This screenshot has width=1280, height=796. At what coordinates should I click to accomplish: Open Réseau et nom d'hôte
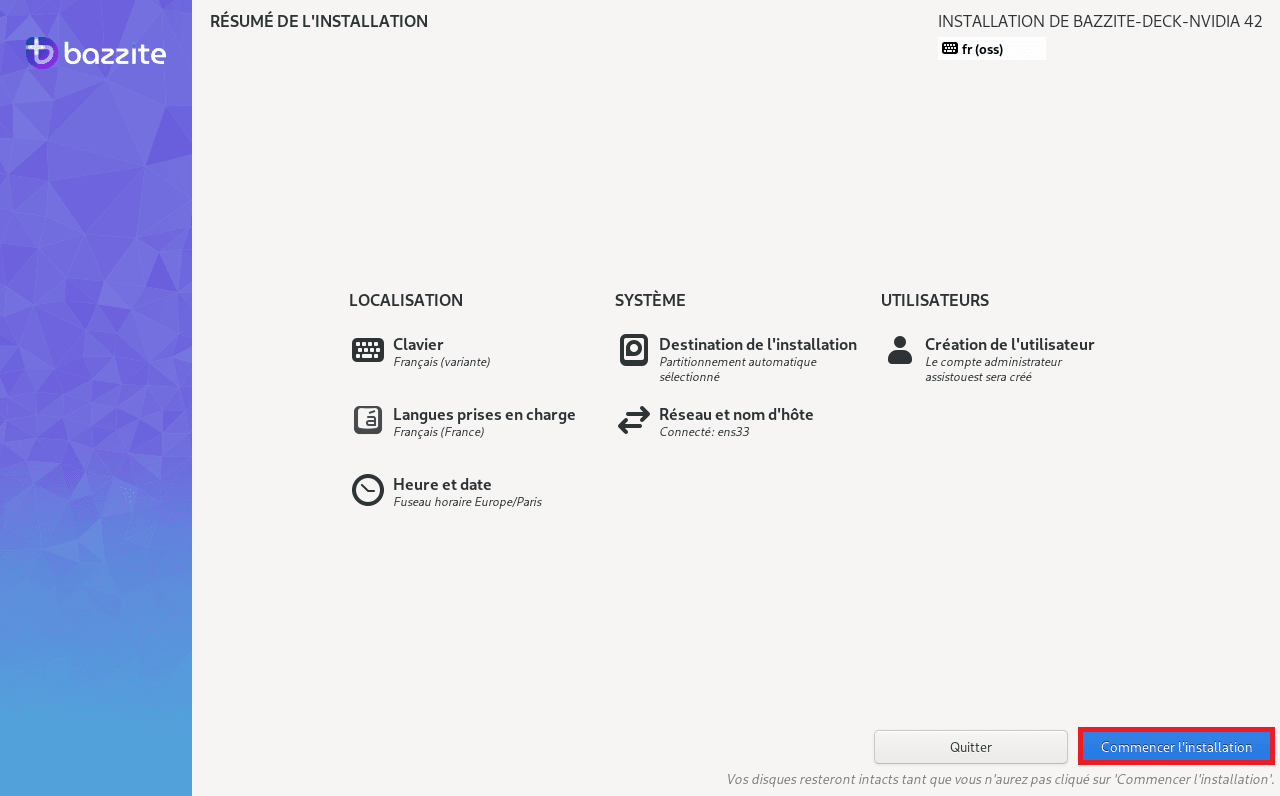tap(736, 414)
